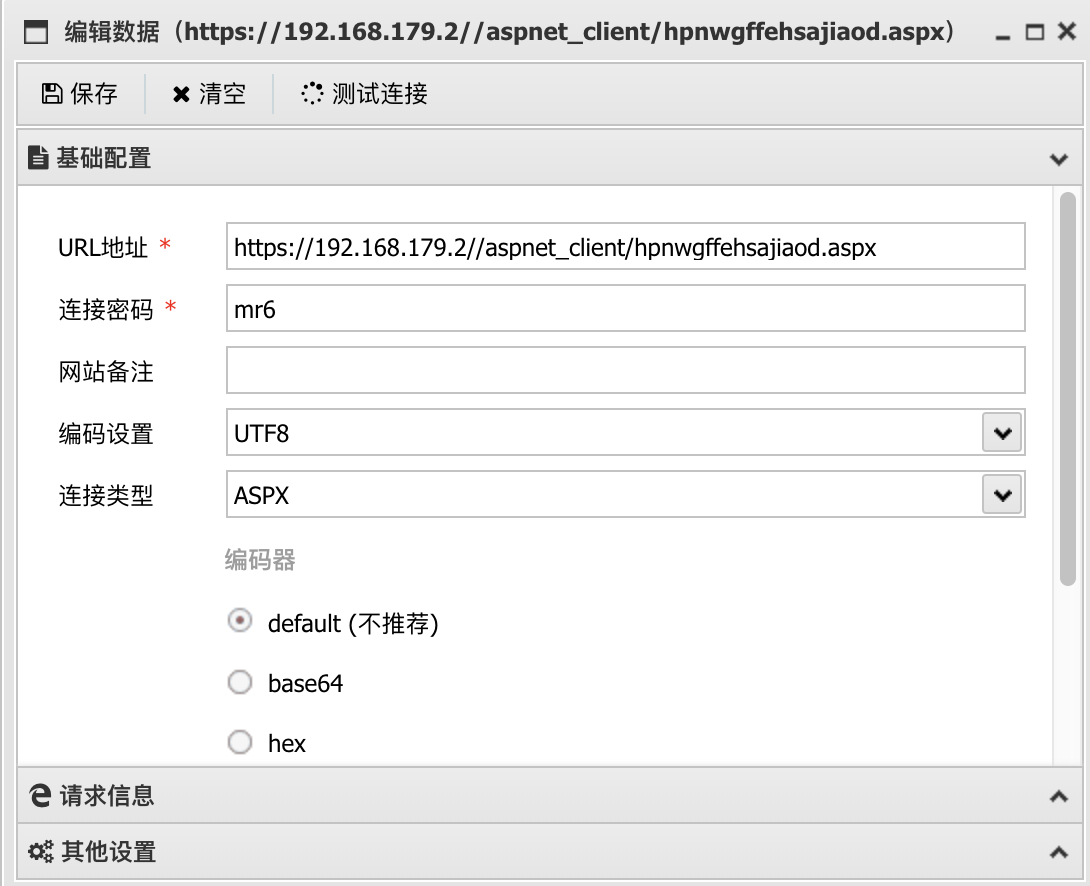This screenshot has width=1090, height=886.
Task: Click the document icon next to 基础配置
Action: [38, 158]
